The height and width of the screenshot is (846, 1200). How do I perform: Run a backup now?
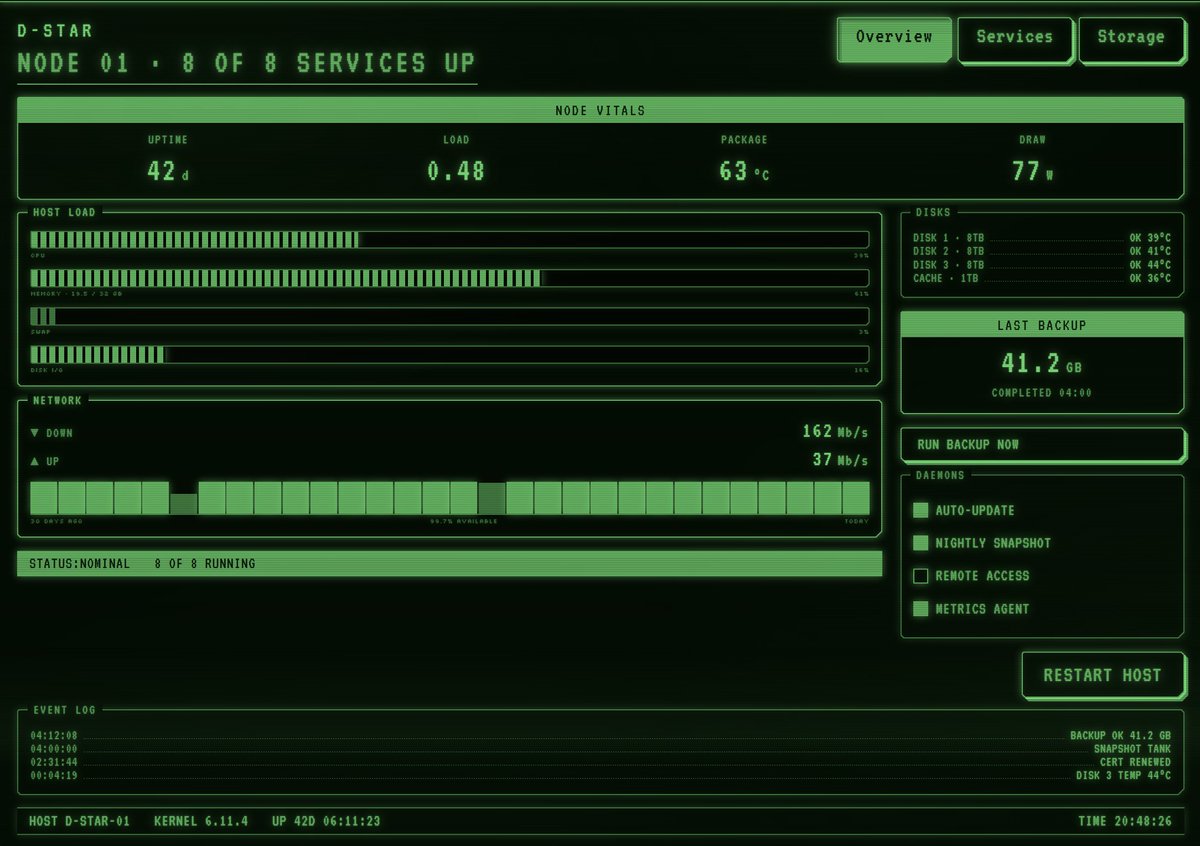(x=1041, y=444)
